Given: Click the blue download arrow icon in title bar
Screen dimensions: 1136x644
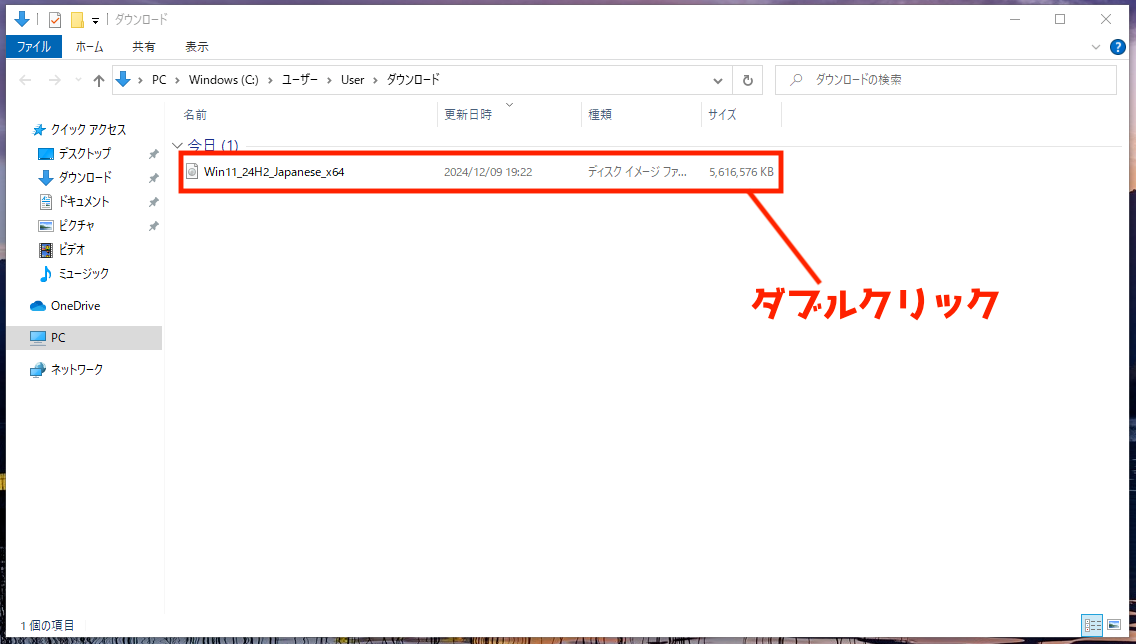Looking at the screenshot, I should [22, 19].
